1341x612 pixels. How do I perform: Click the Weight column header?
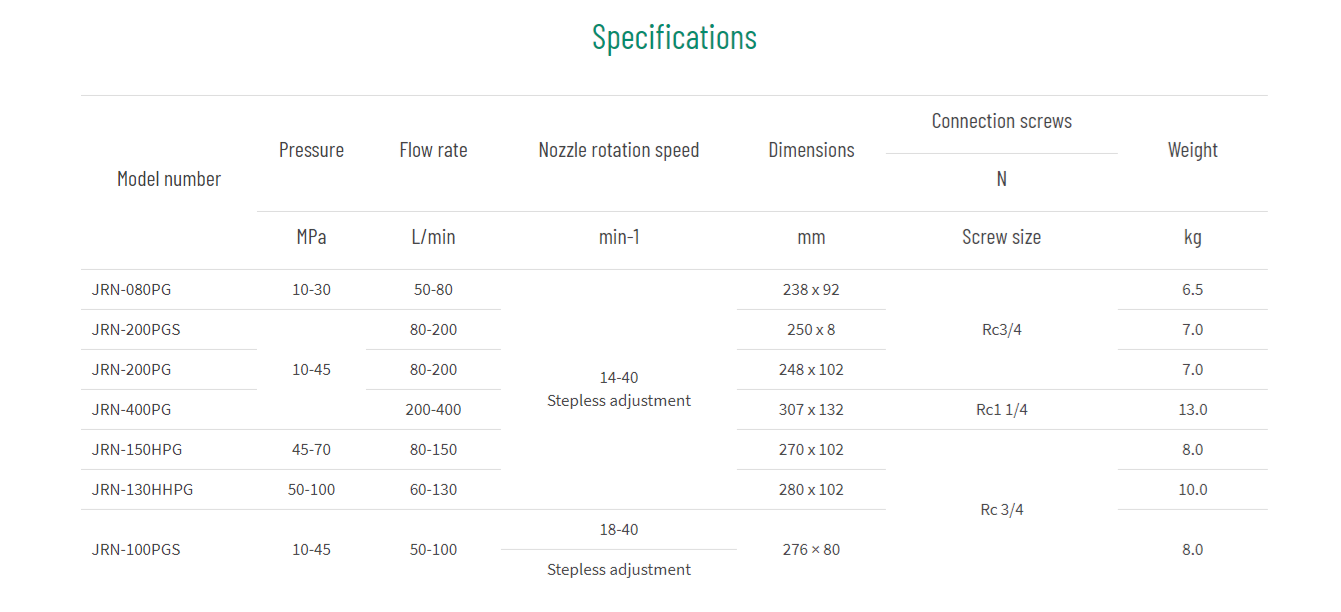(x=1192, y=150)
